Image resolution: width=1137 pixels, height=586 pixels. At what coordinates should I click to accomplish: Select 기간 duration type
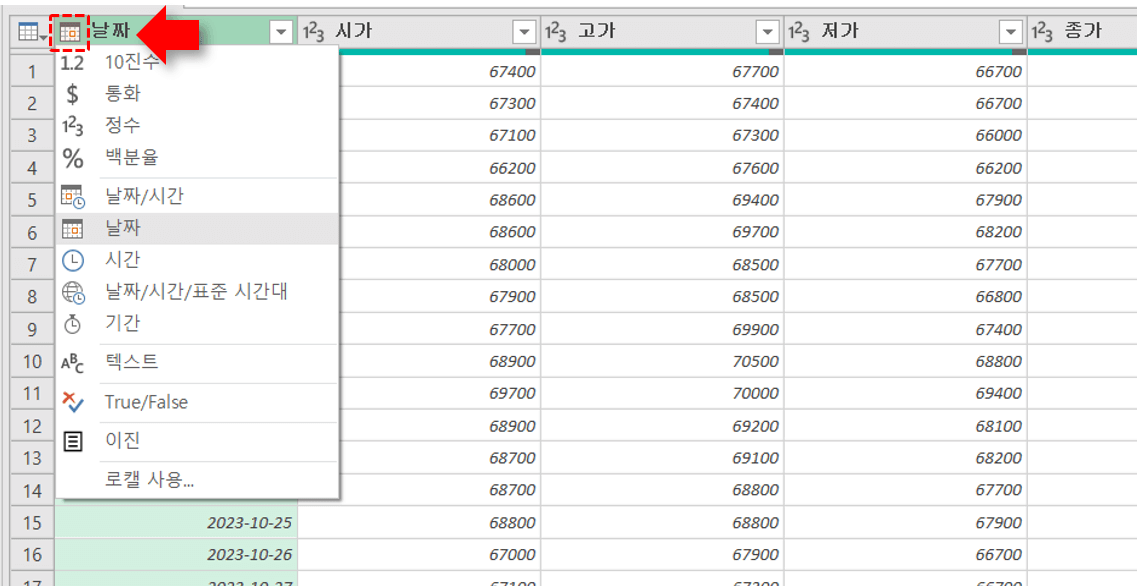197,323
